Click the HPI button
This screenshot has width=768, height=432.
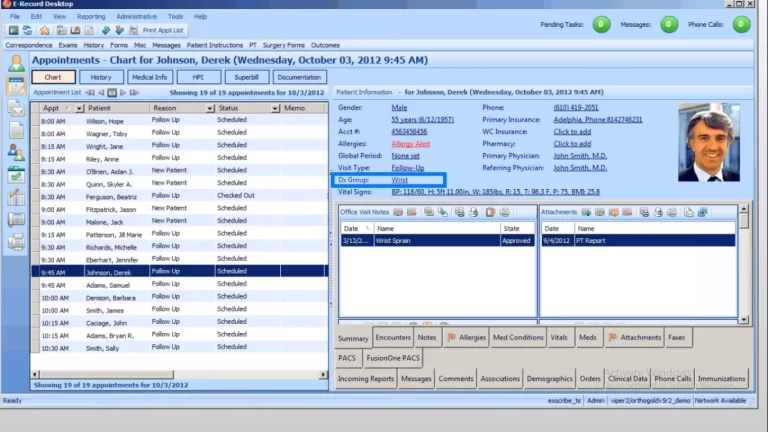point(198,77)
